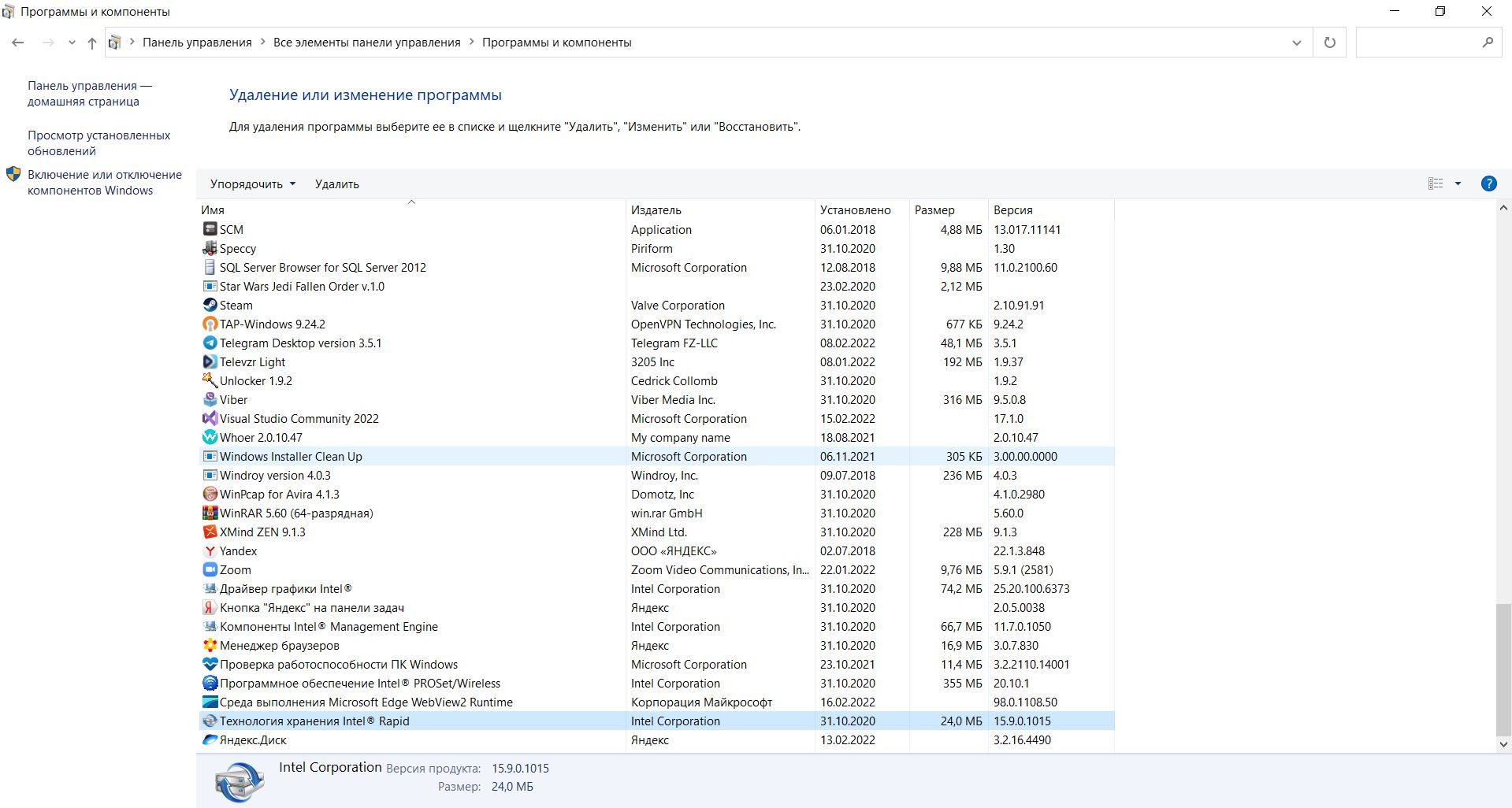Select Star Wars Jedi Fallen Order v.1.0
Viewport: 1512px width, 808px height.
656,286
